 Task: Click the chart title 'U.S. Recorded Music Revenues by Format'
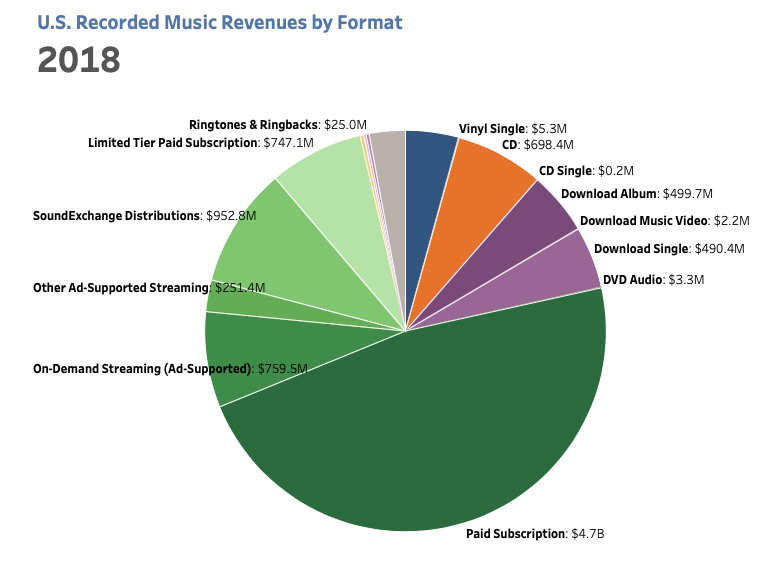tap(220, 22)
